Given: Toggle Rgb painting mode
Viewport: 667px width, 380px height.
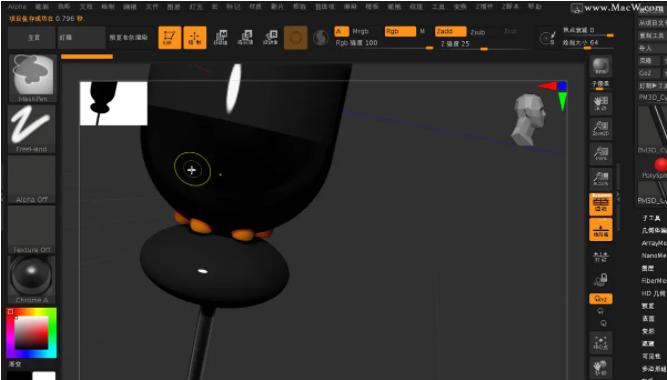Looking at the screenshot, I should pos(400,31).
